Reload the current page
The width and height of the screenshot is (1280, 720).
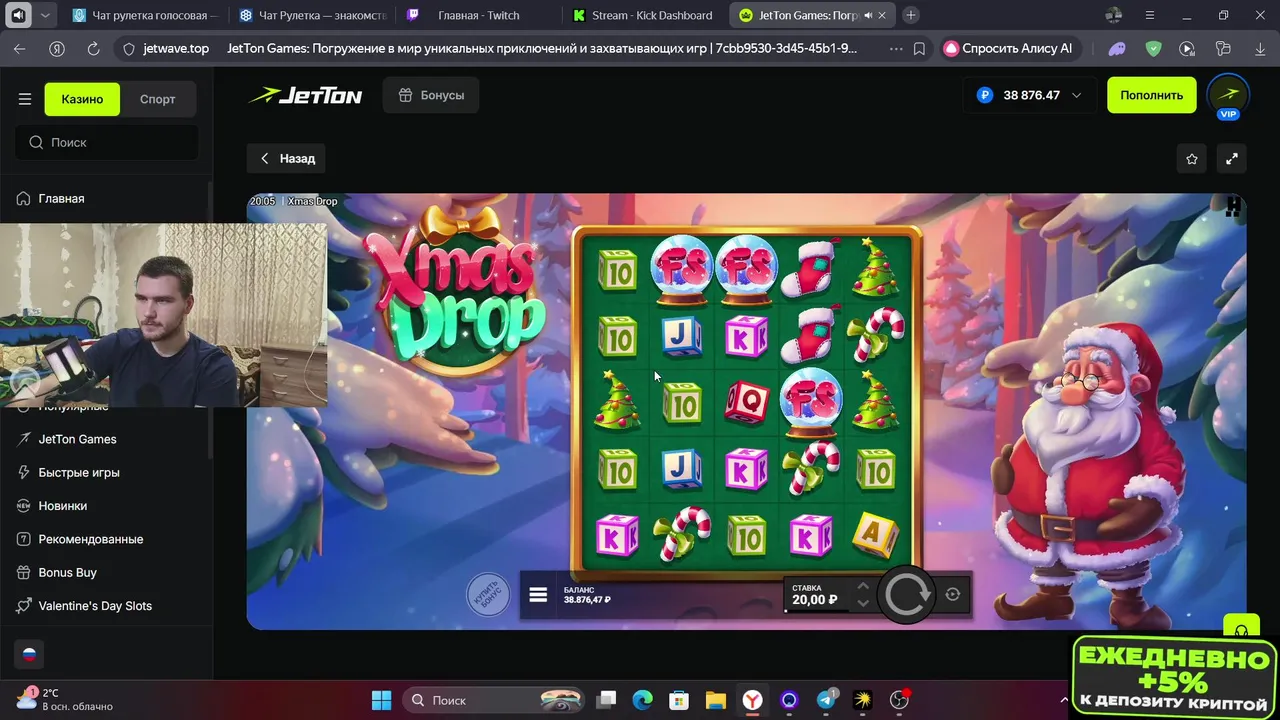[93, 48]
